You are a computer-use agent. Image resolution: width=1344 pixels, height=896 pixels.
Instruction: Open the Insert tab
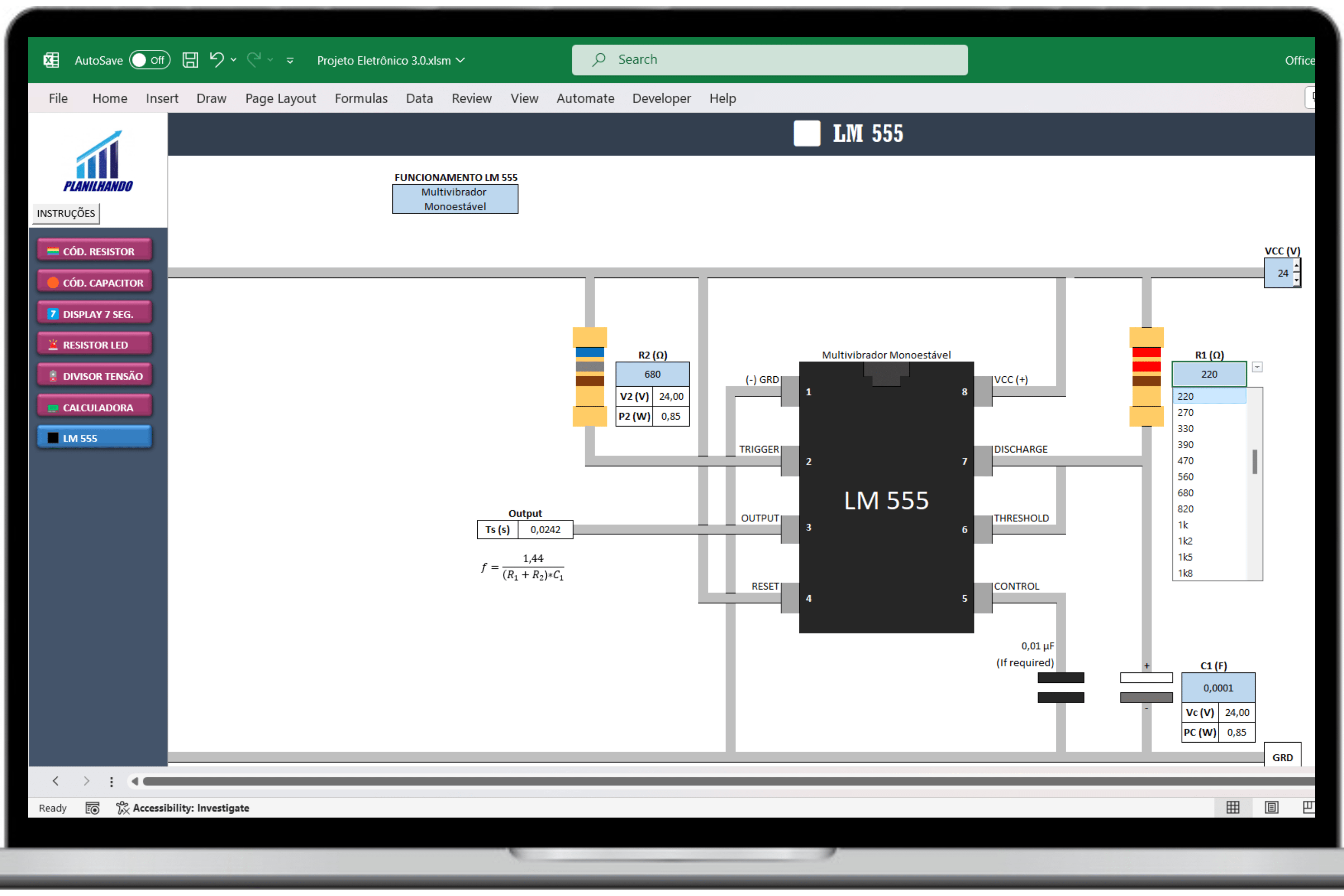pyautogui.click(x=162, y=98)
